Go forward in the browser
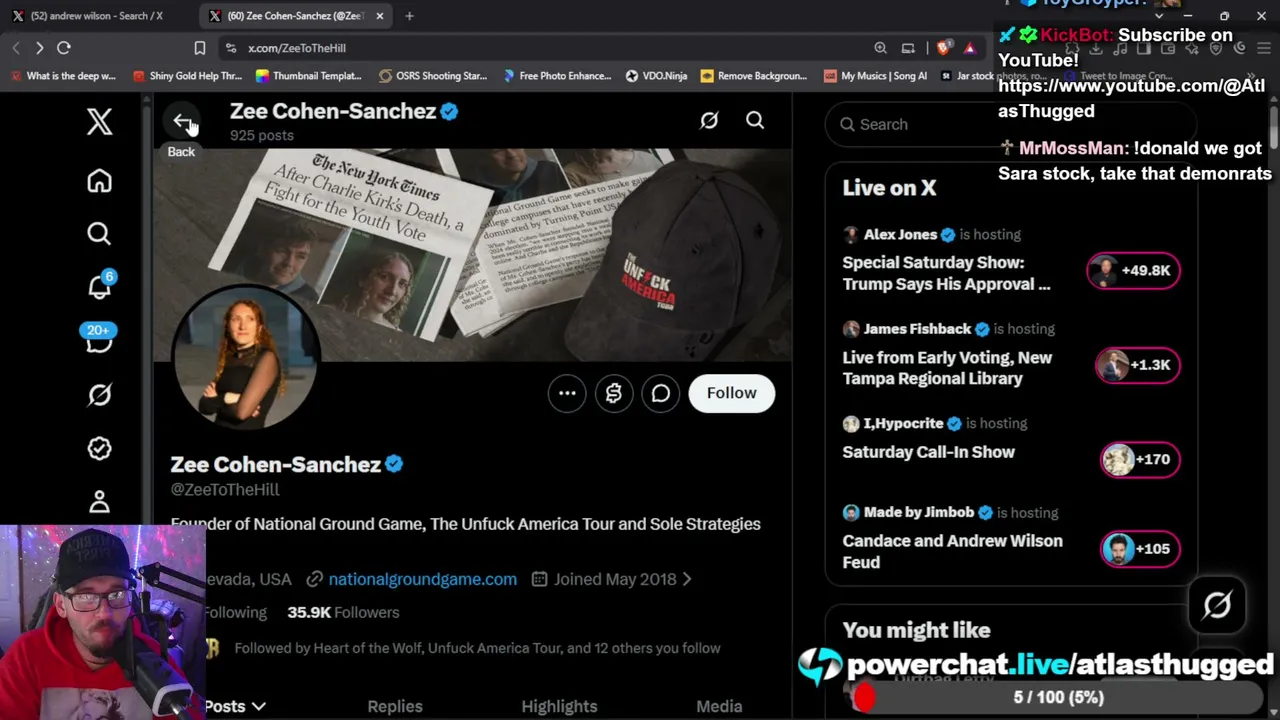This screenshot has height=720, width=1280. click(x=39, y=48)
